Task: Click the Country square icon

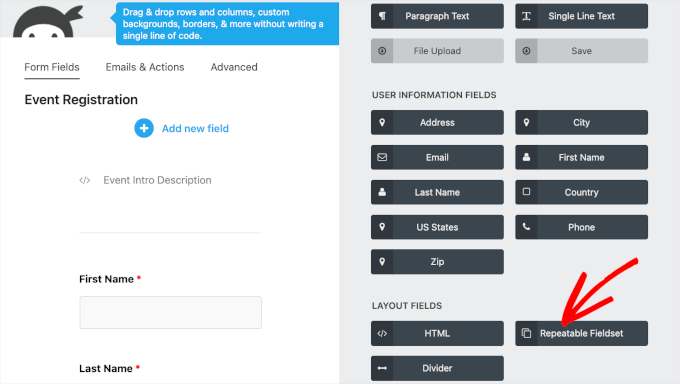Action: tap(526, 192)
